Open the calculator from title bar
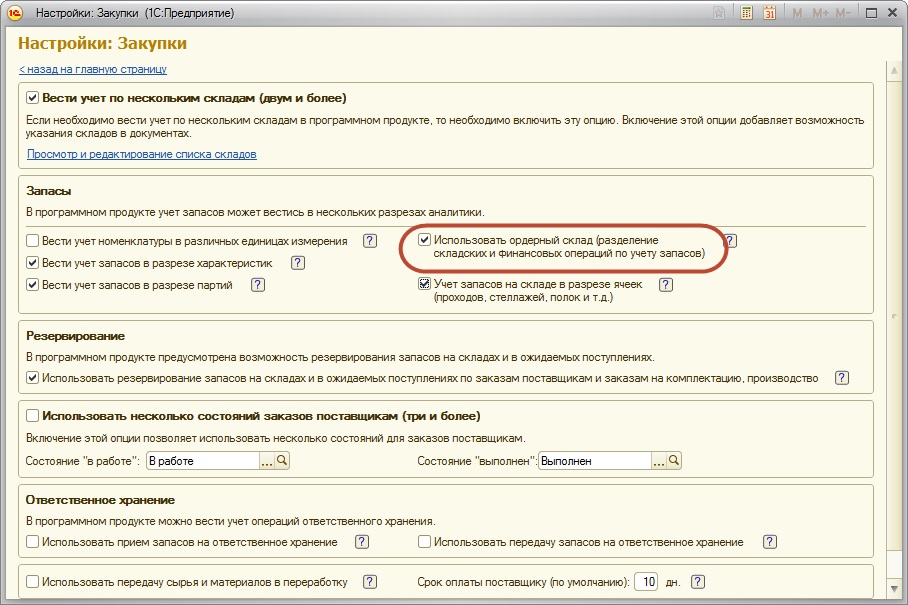Viewport: 908px width, 605px height. pos(746,13)
